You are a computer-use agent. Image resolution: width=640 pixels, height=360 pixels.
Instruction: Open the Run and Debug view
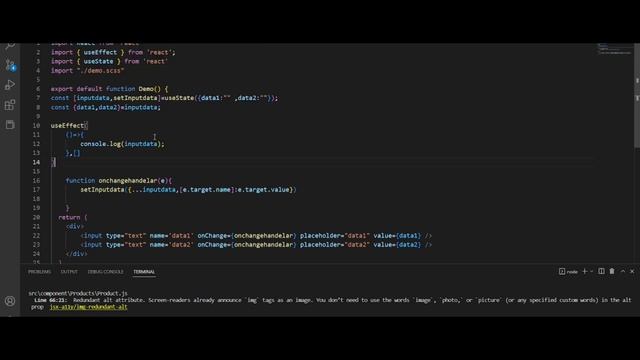coord(10,85)
